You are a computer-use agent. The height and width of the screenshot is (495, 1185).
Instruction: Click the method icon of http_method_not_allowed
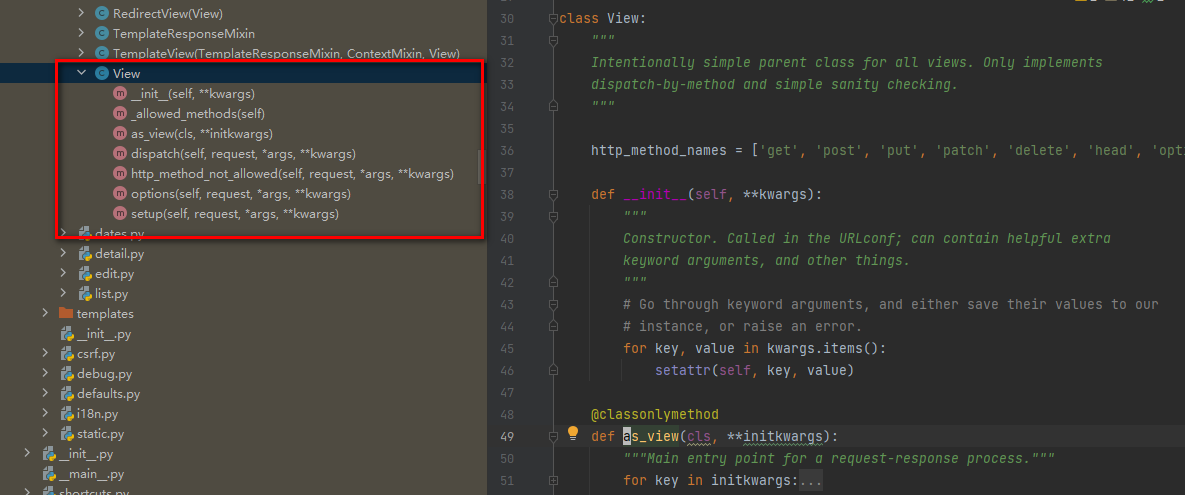pos(119,174)
